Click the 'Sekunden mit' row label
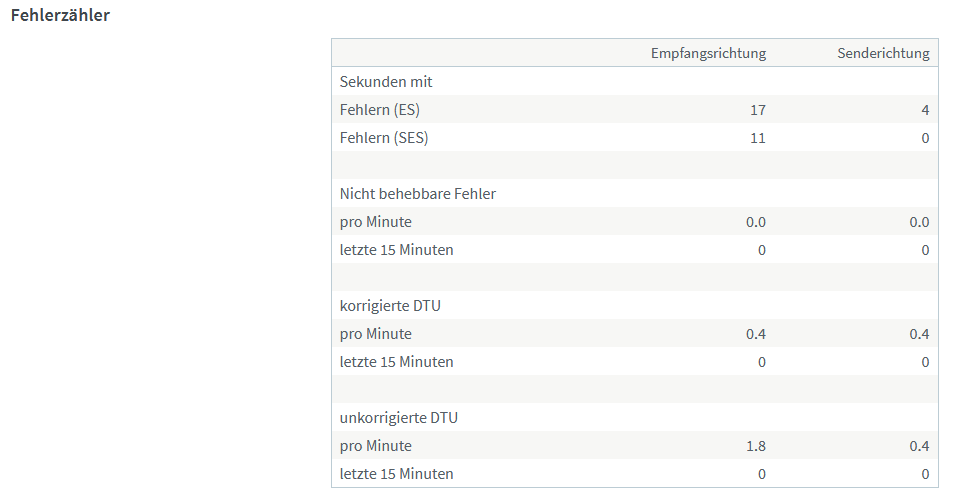The width and height of the screenshot is (956, 498). pos(386,82)
